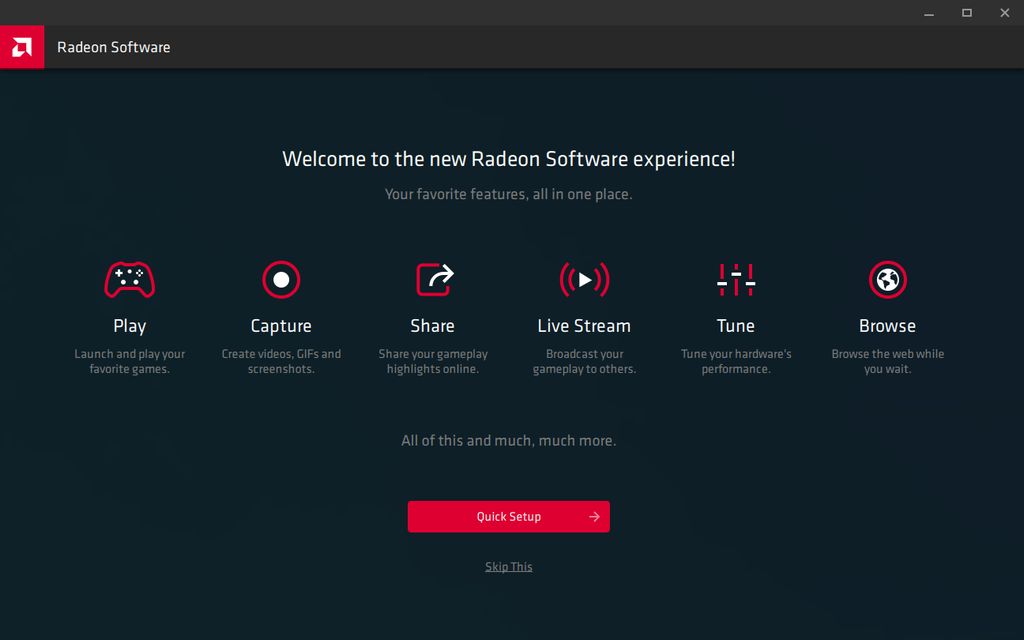
Task: Minimize the Radeon Software window
Action: (929, 13)
